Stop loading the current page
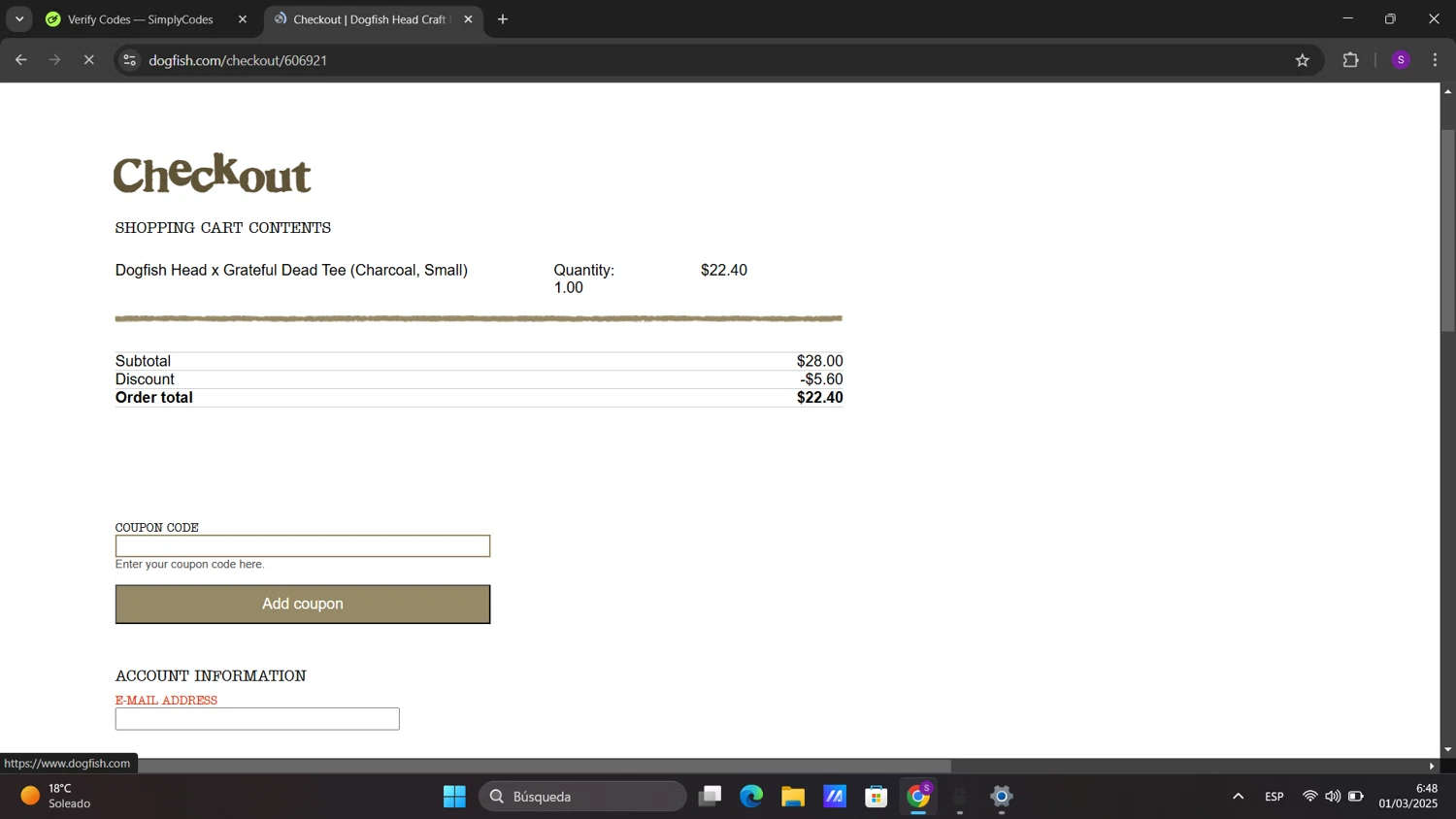This screenshot has width=1456, height=819. click(88, 60)
